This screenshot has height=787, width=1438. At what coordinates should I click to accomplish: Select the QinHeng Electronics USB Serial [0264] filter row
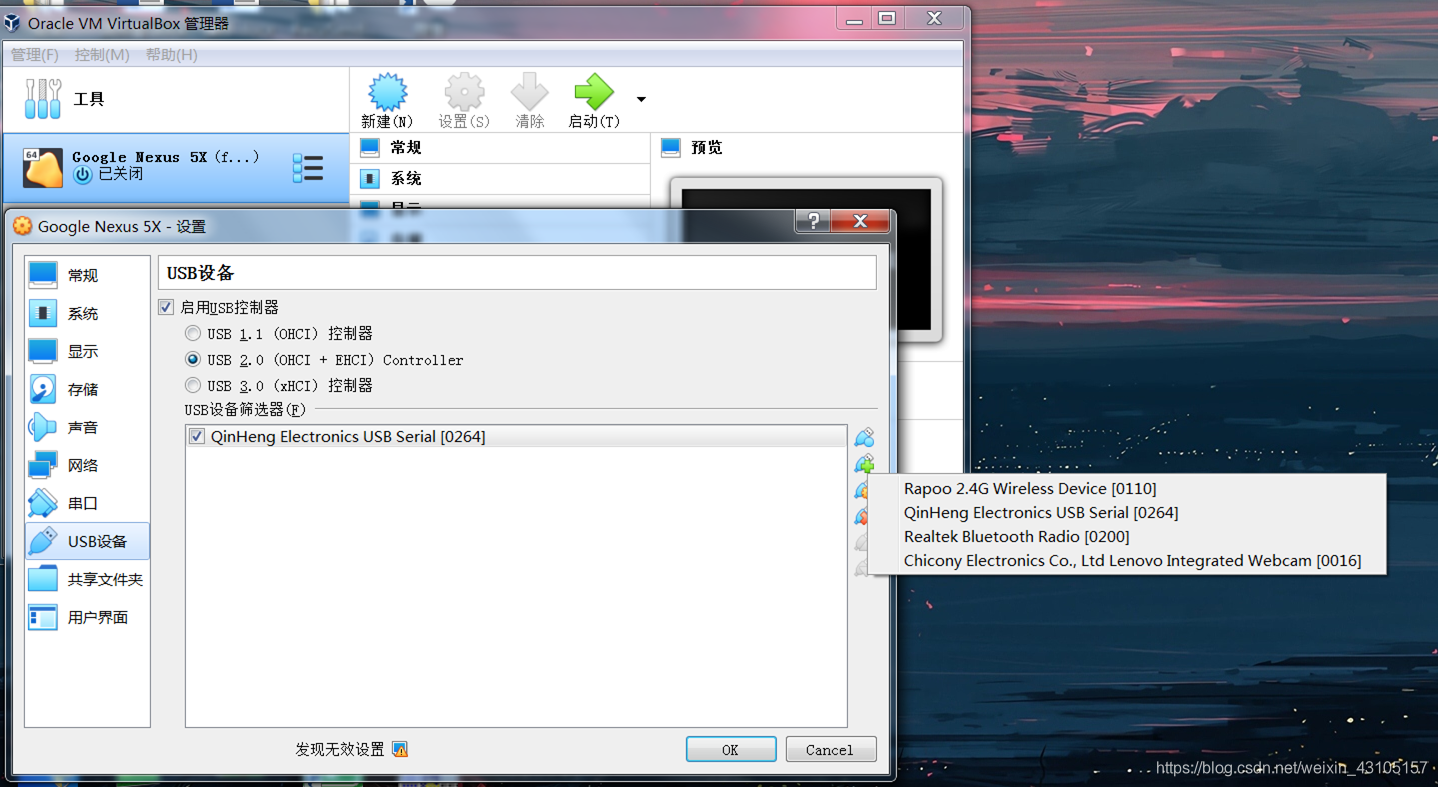[x=516, y=437]
